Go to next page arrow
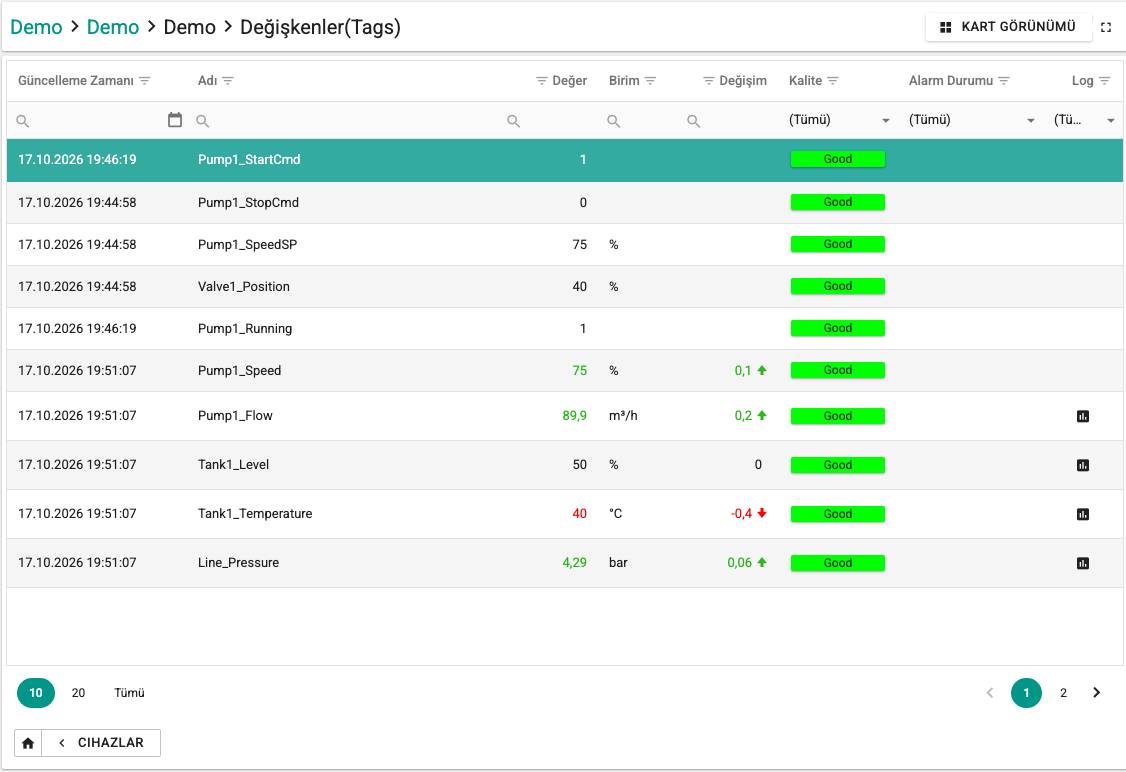The height and width of the screenshot is (772, 1126). click(x=1097, y=693)
